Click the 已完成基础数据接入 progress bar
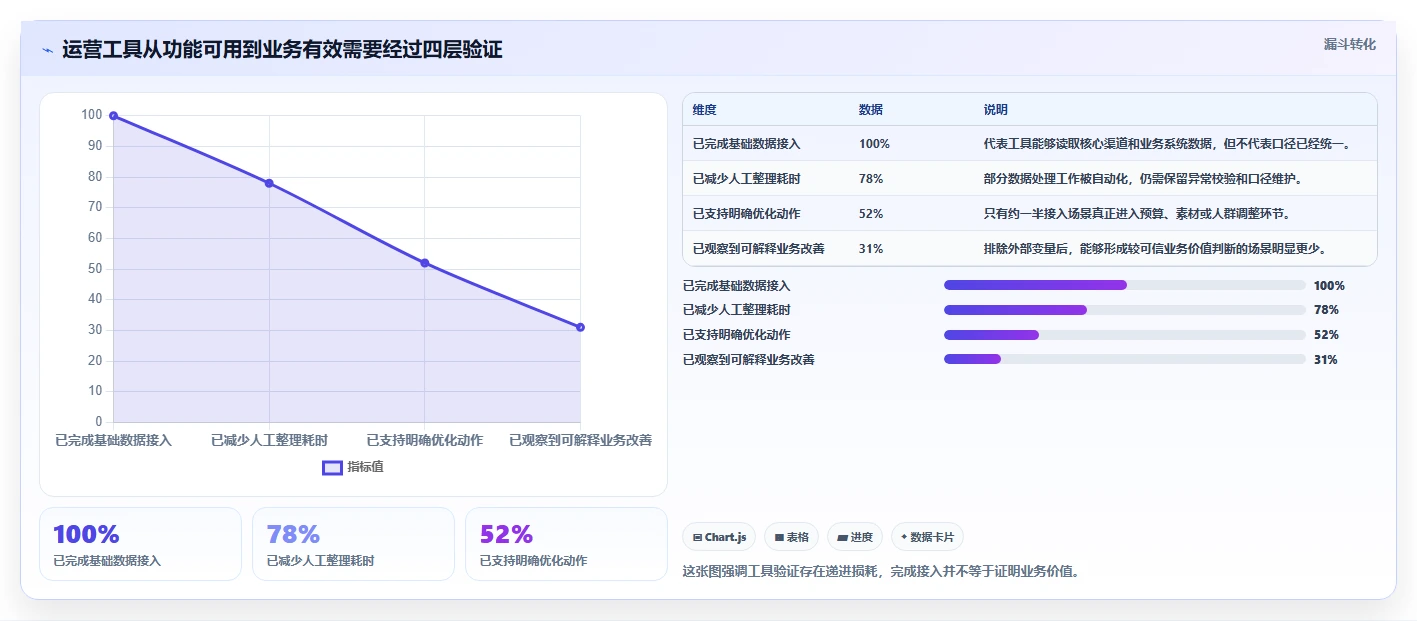 [1125, 285]
